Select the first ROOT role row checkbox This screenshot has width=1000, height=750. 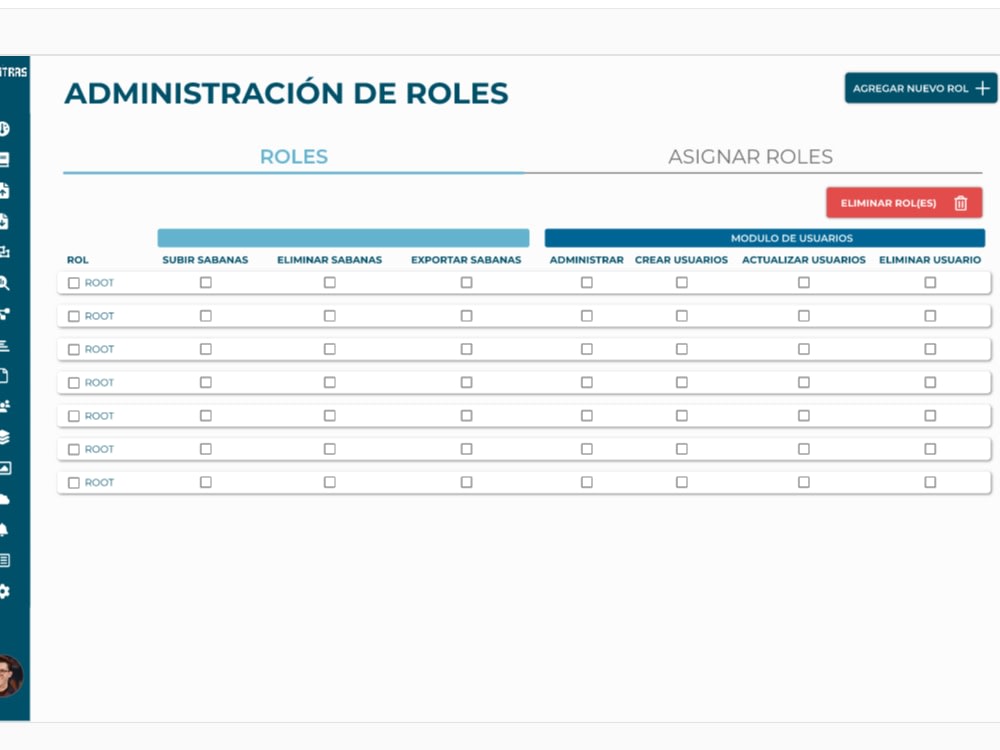click(x=74, y=283)
